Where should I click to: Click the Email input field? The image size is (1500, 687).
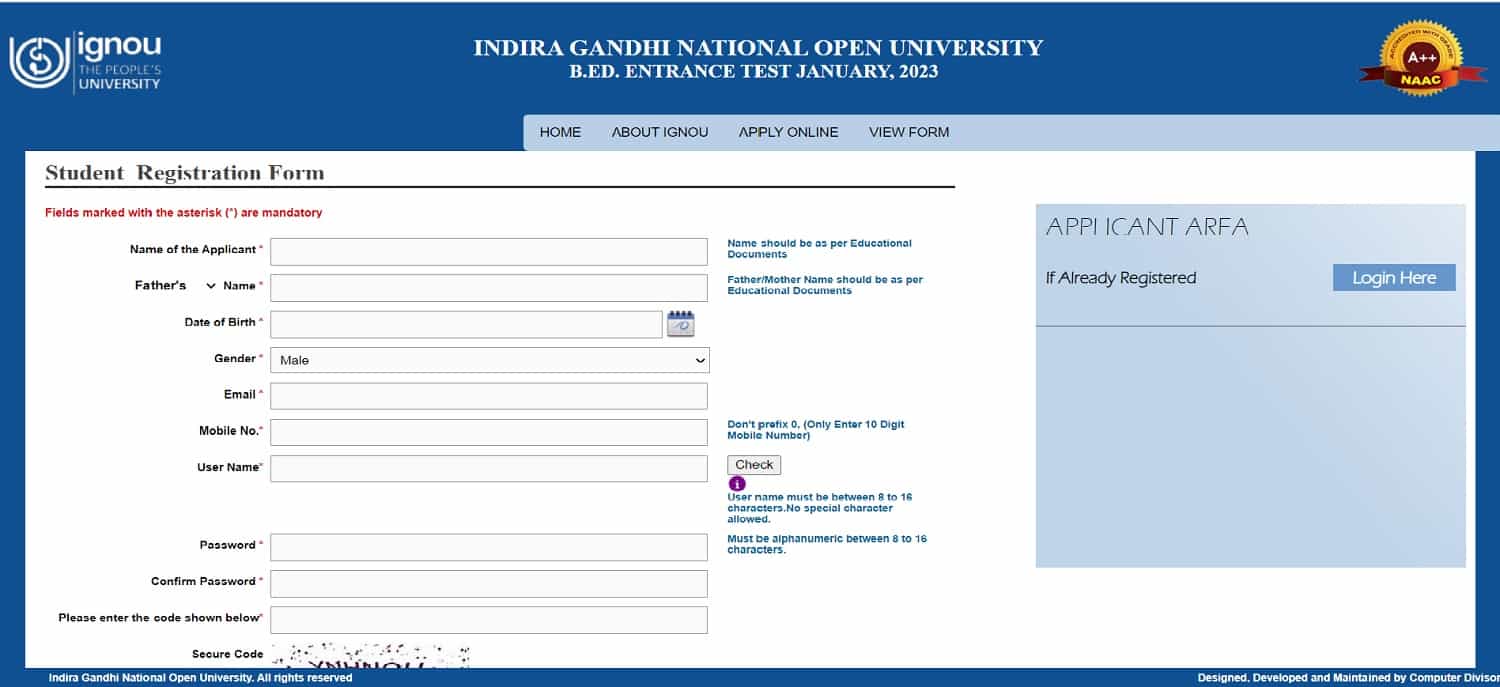click(x=488, y=395)
